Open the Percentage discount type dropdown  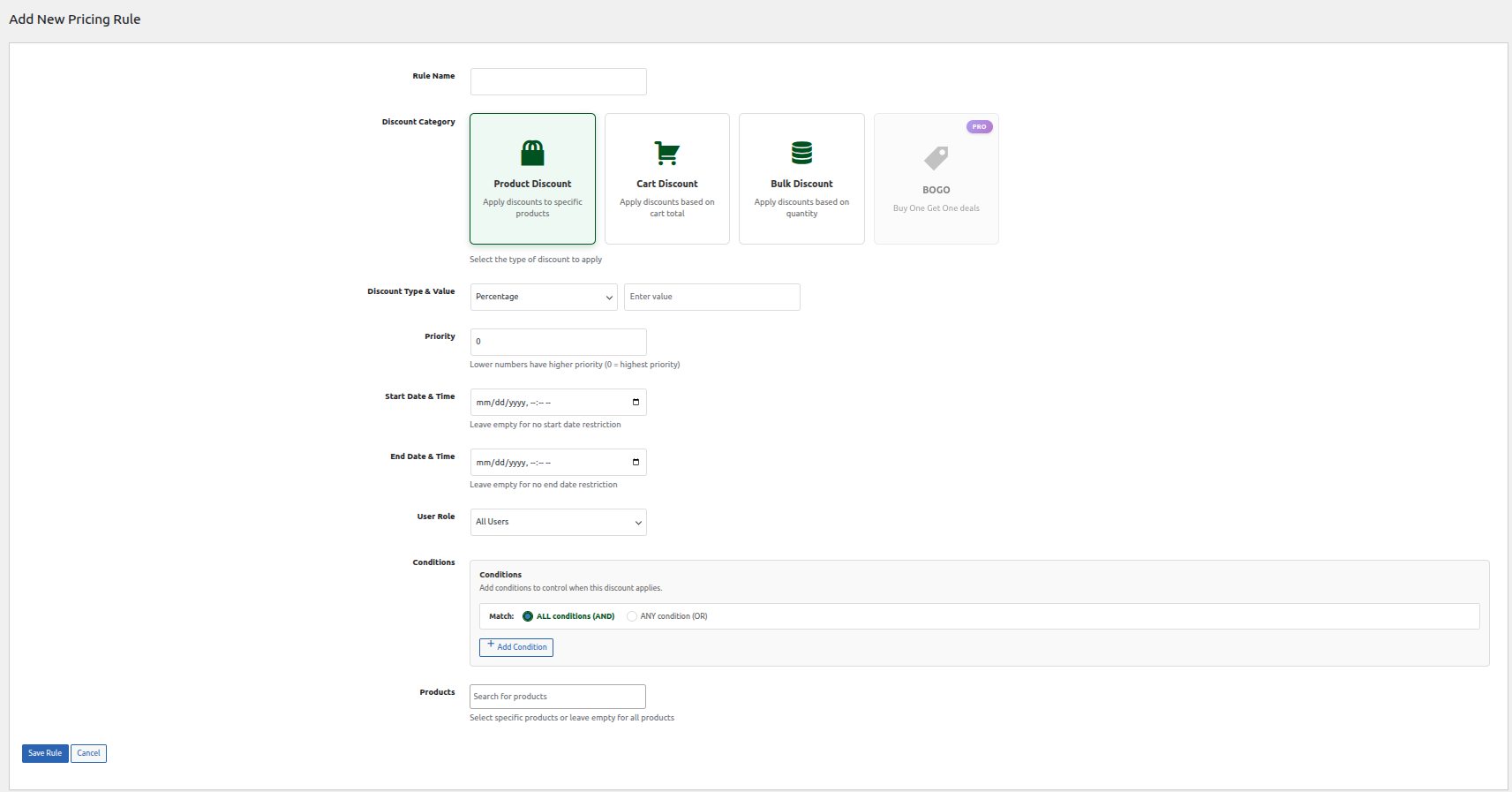544,297
